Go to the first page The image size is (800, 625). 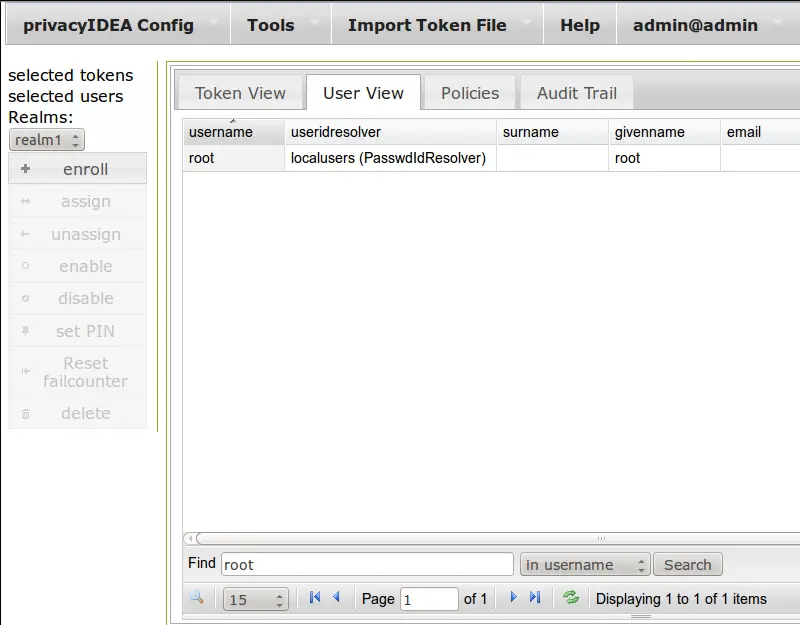(315, 597)
